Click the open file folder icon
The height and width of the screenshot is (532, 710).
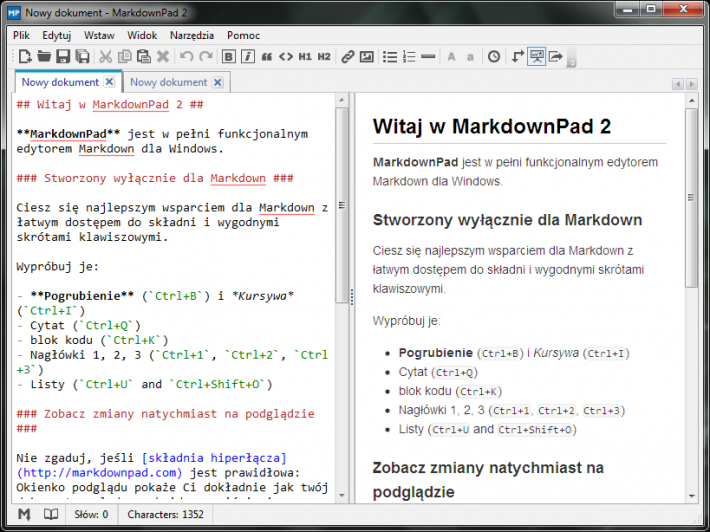[44, 57]
